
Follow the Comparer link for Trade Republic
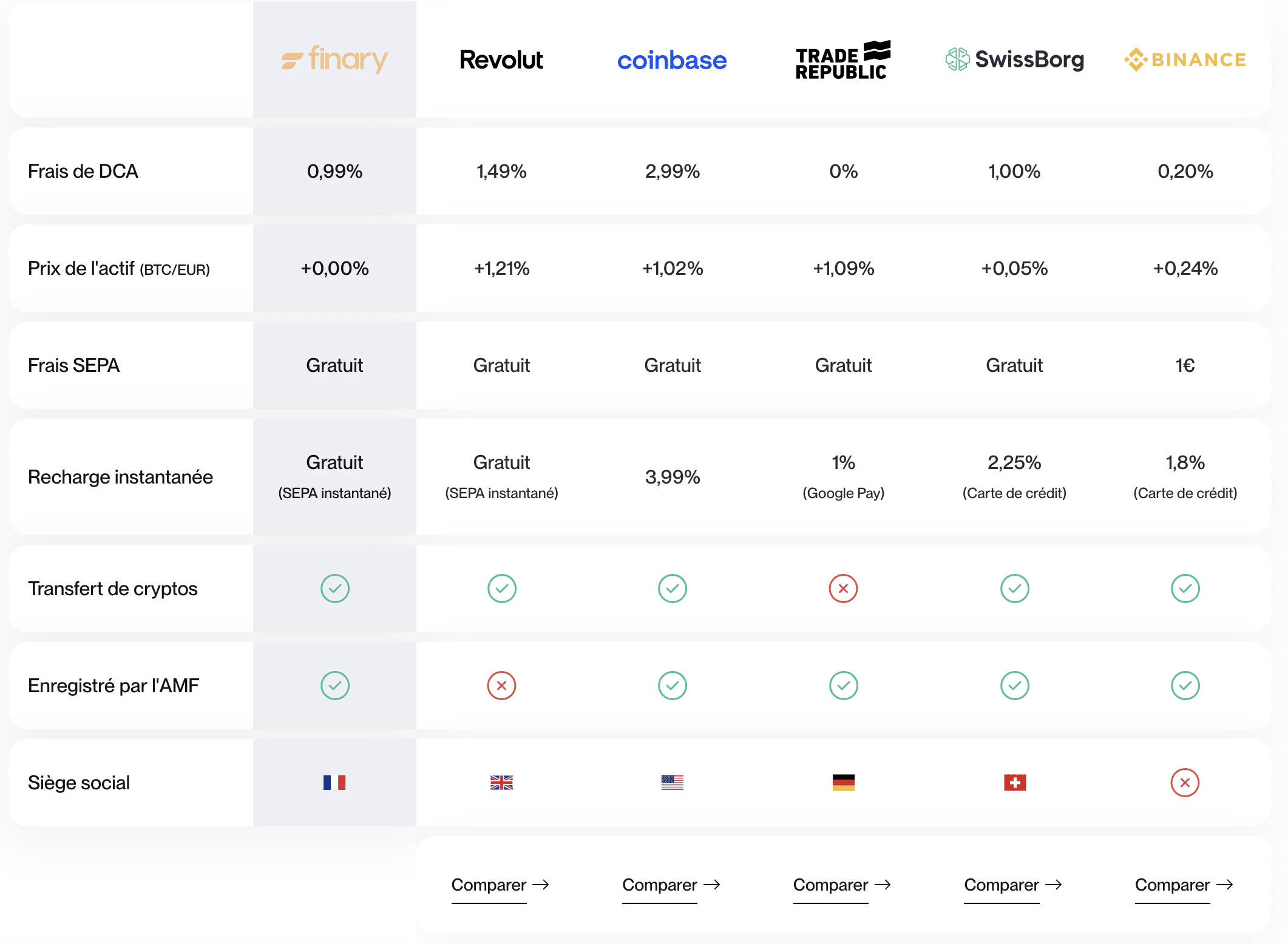point(842,885)
